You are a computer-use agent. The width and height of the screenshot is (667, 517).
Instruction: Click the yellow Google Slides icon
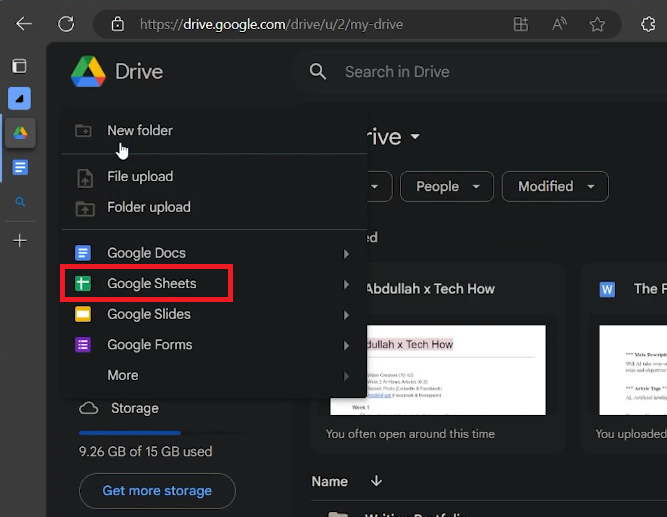(84, 315)
